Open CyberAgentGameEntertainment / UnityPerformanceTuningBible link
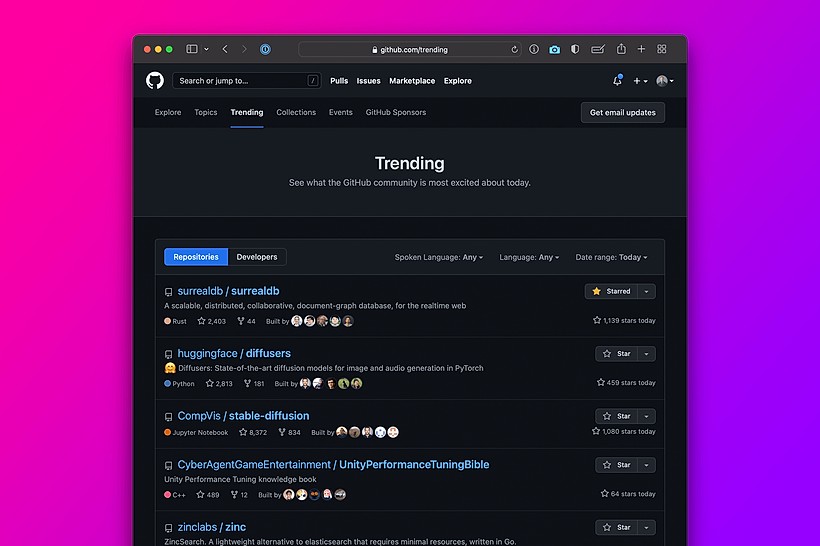This screenshot has height=546, width=820. tap(333, 464)
